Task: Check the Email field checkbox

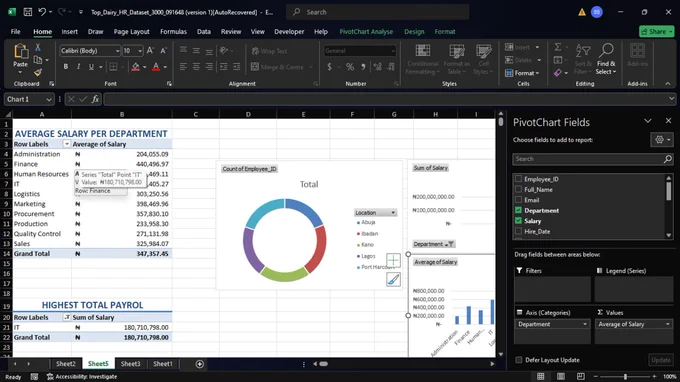Action: coord(518,199)
